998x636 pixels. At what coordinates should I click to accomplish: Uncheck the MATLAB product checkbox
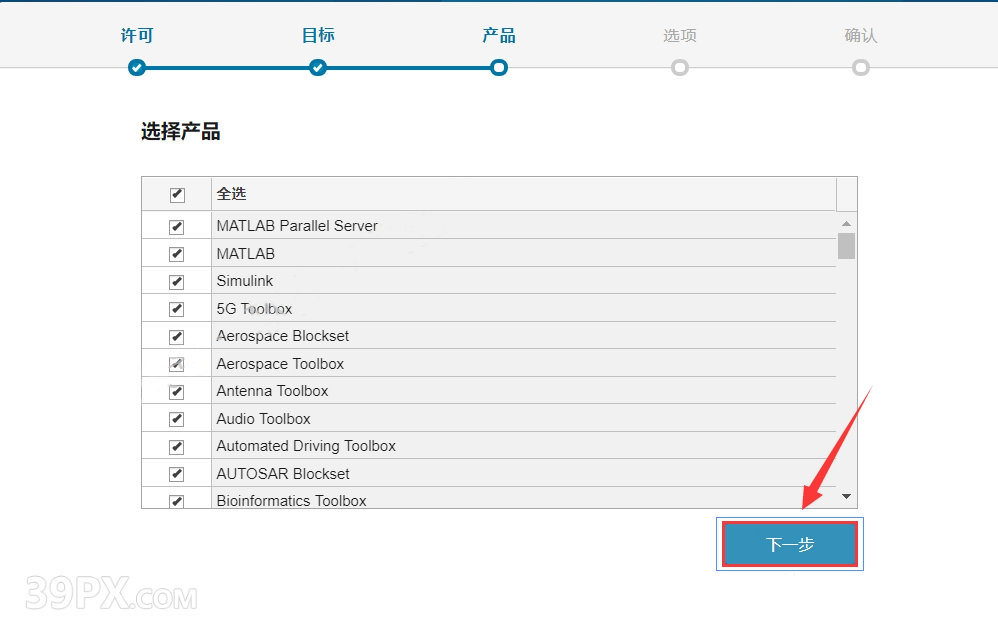tap(176, 254)
